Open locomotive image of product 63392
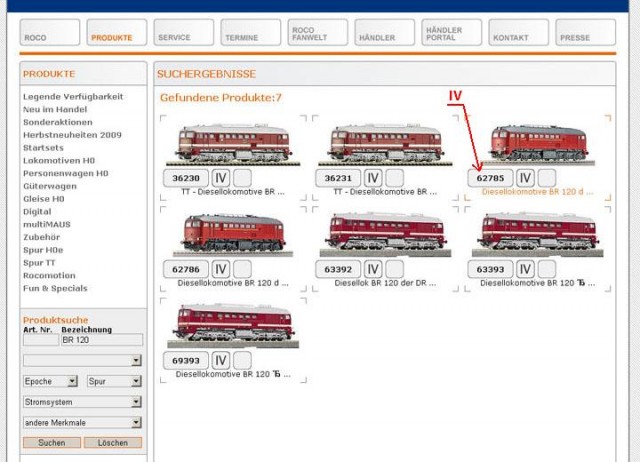Image resolution: width=640 pixels, height=462 pixels. click(x=385, y=235)
